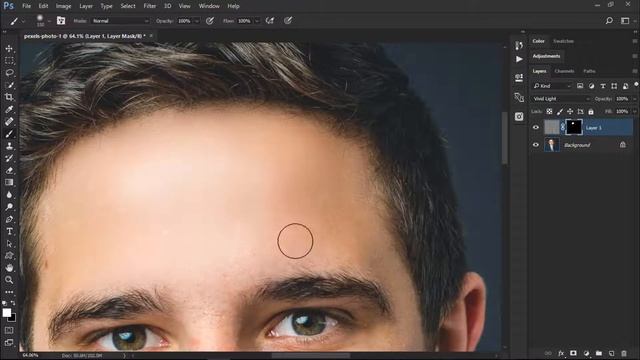Open the layer Fill dropdown arrow
Viewport: 640px width, 360px height.
[634, 111]
